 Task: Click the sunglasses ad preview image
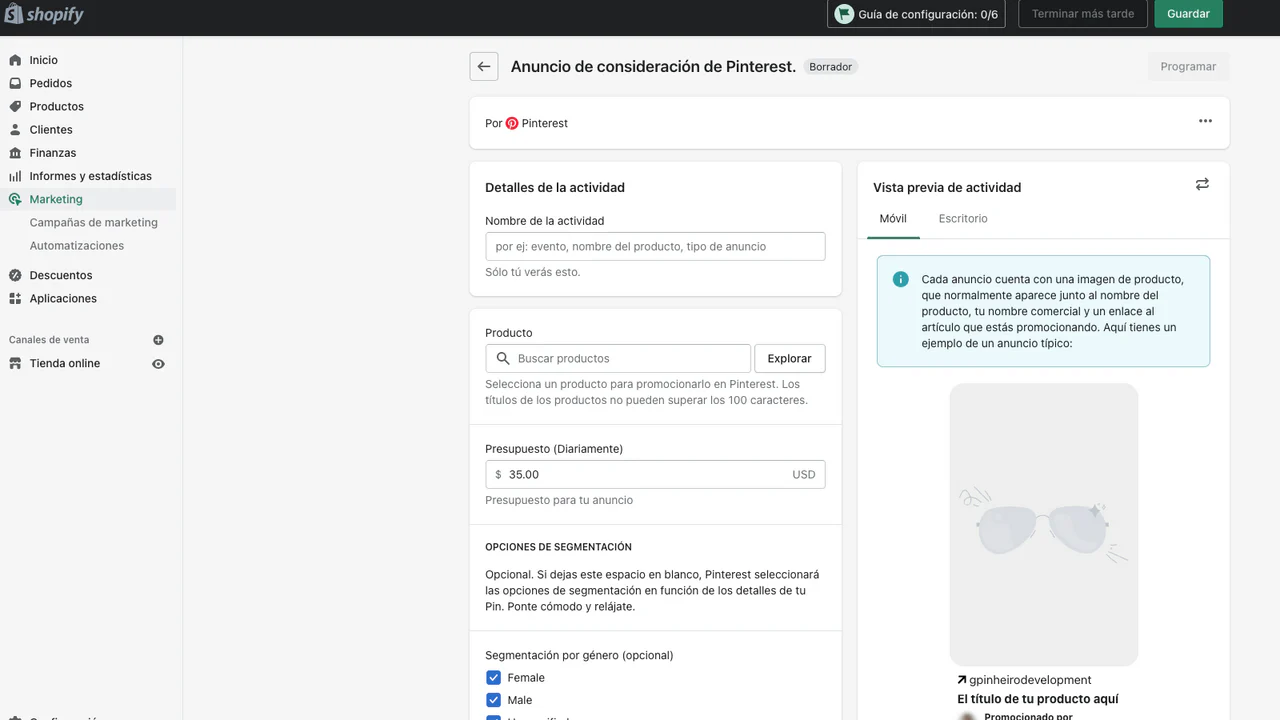coord(1044,524)
